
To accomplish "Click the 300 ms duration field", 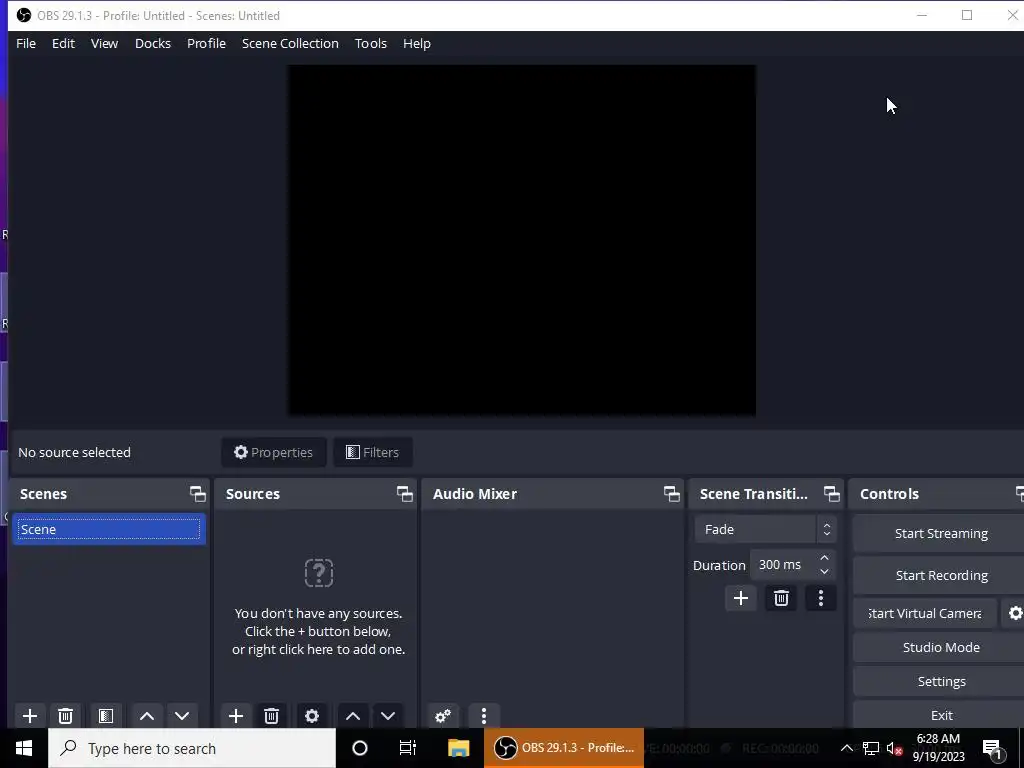I will point(783,564).
